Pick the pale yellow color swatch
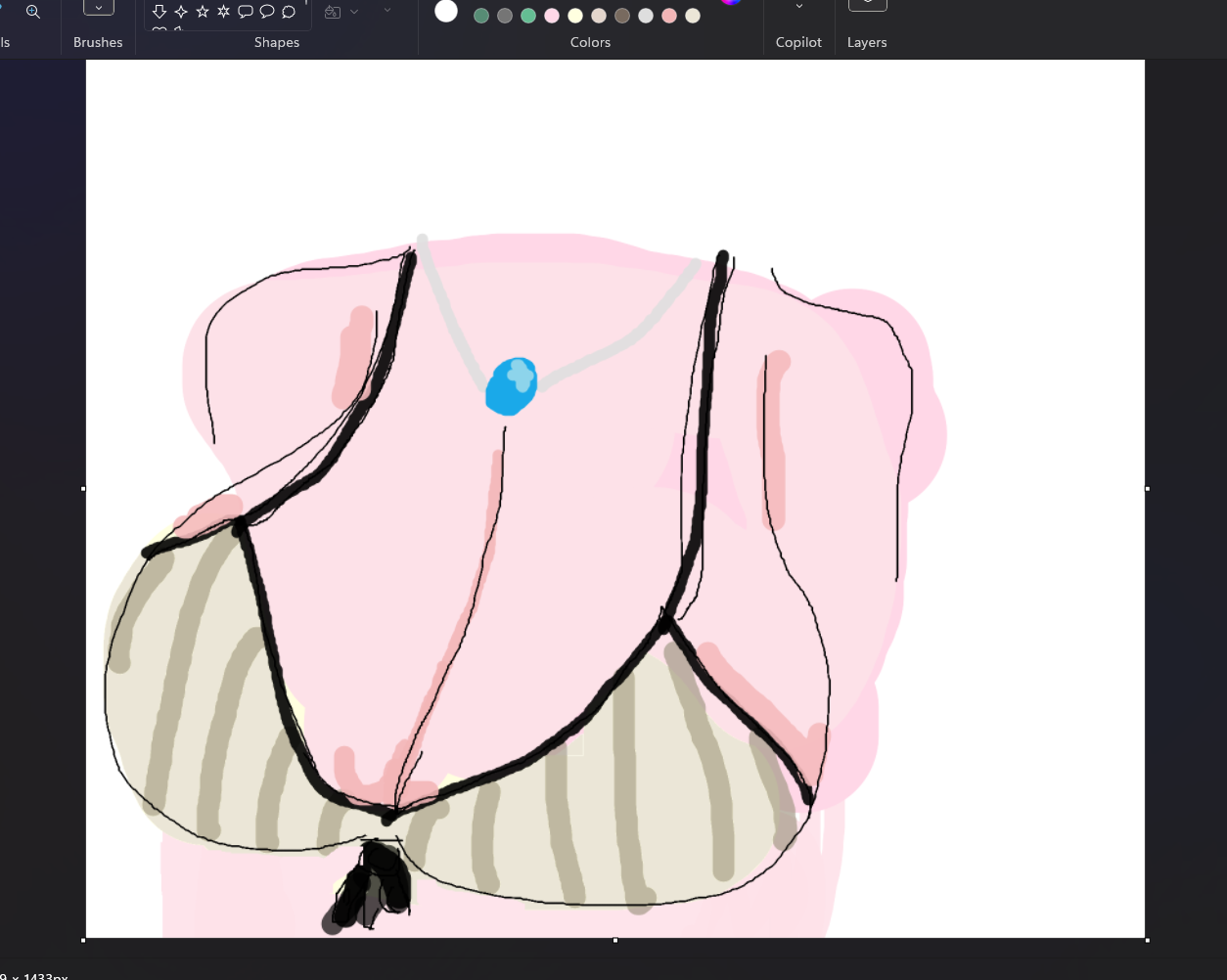Screen dimensions: 1227x980 point(575,16)
